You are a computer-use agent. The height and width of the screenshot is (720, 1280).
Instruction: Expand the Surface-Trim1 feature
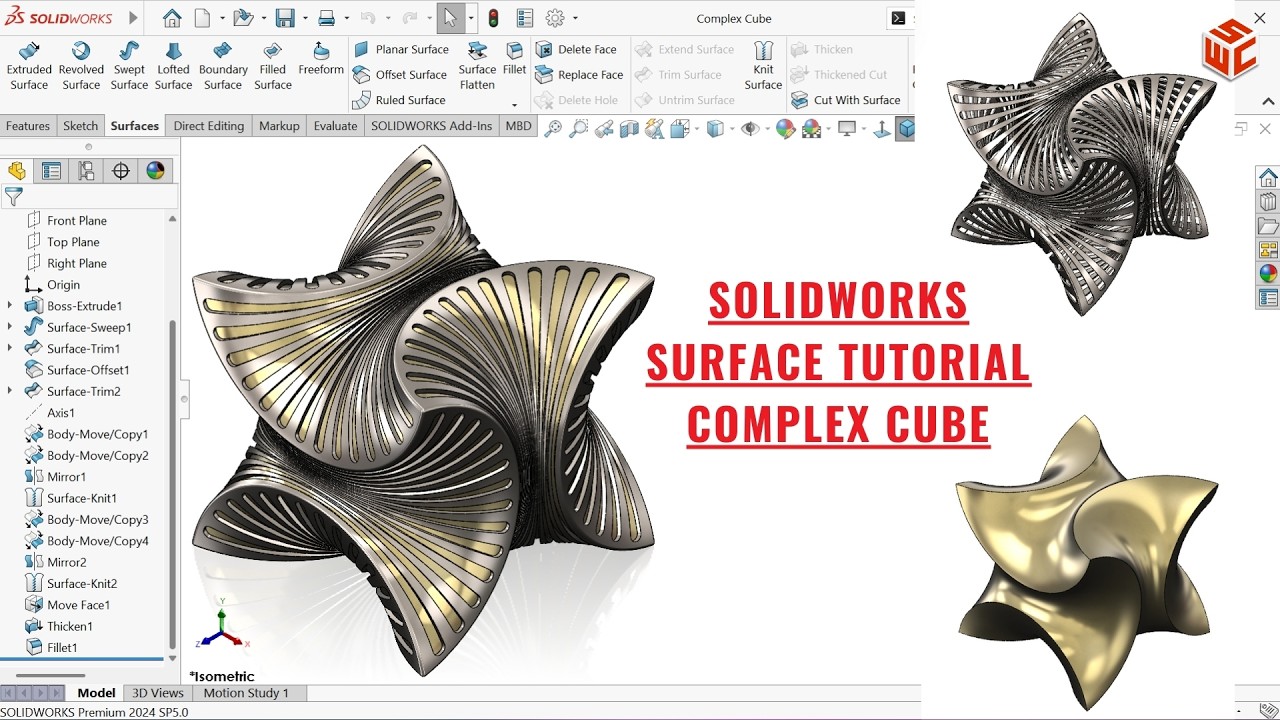(10, 348)
